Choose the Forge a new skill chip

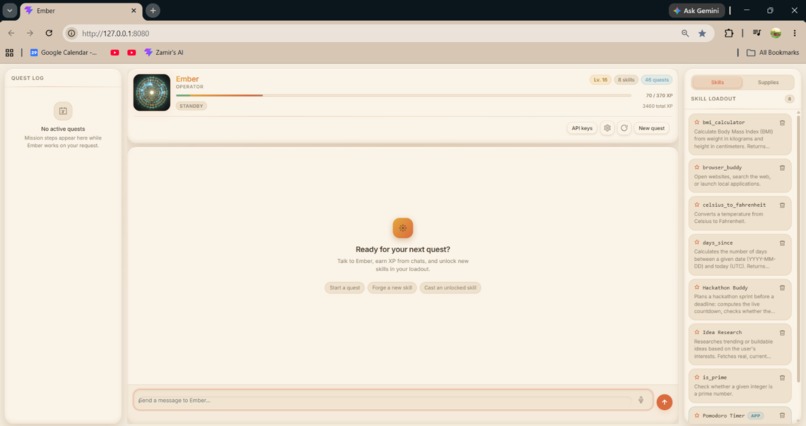pyautogui.click(x=392, y=288)
